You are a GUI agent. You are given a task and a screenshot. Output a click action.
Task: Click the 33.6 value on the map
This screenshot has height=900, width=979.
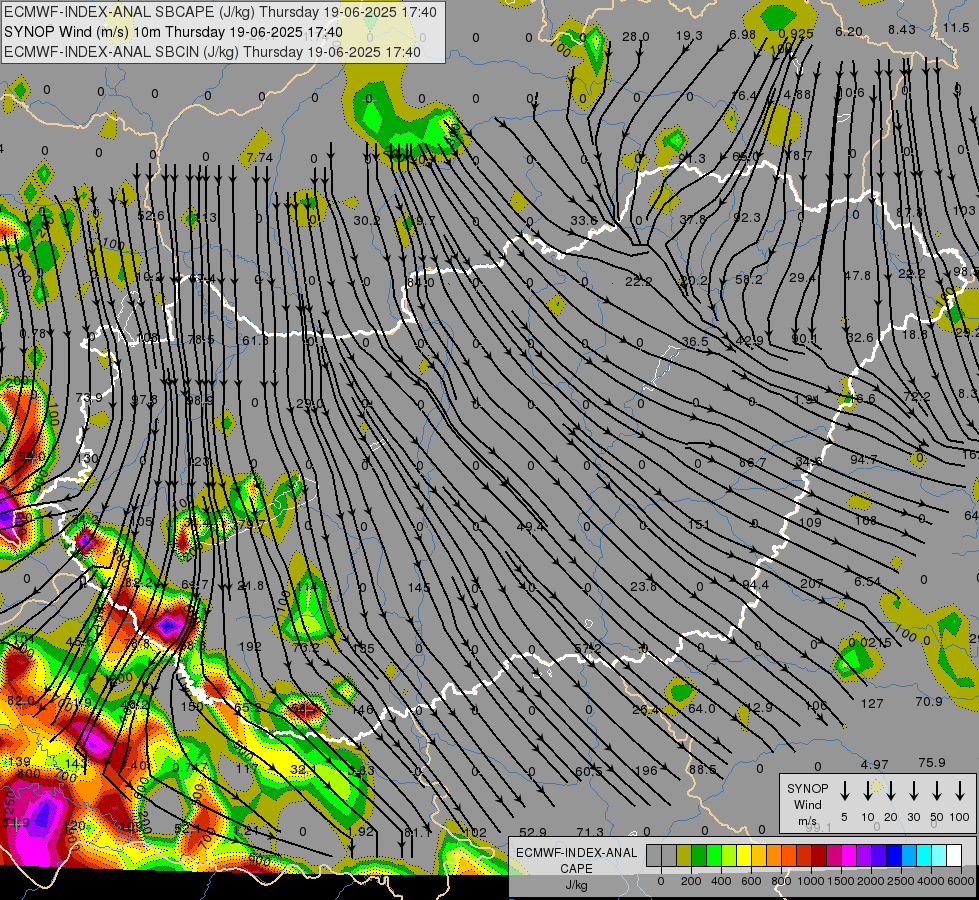point(584,220)
